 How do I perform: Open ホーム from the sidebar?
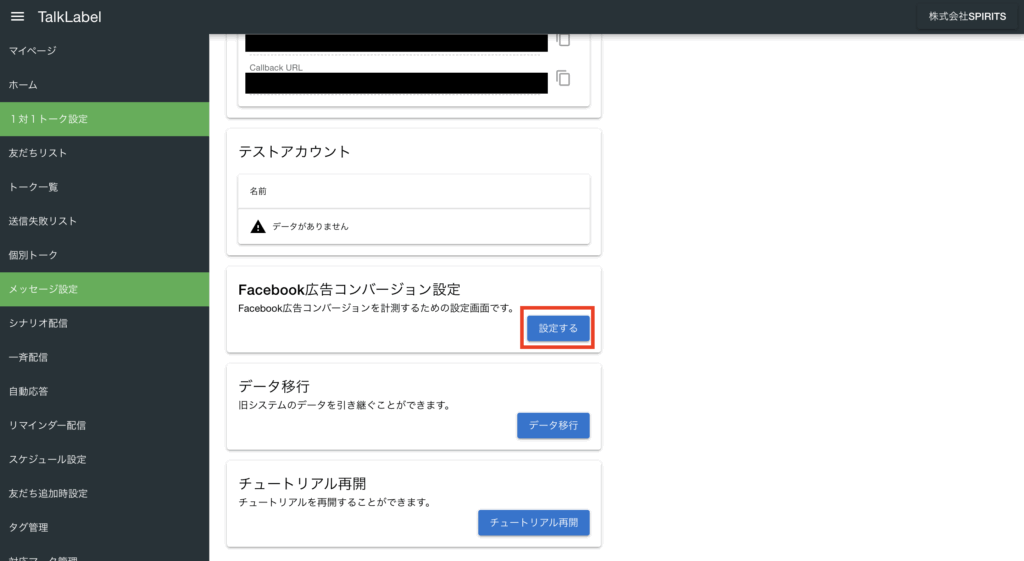(23, 85)
